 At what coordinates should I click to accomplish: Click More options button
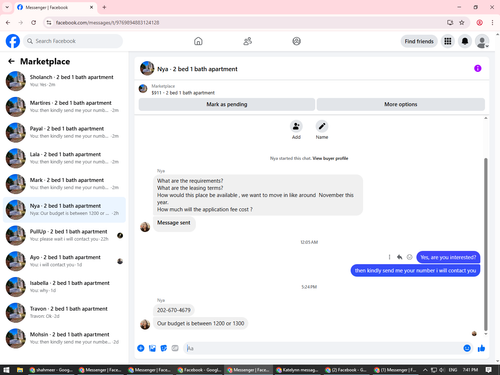point(401,104)
